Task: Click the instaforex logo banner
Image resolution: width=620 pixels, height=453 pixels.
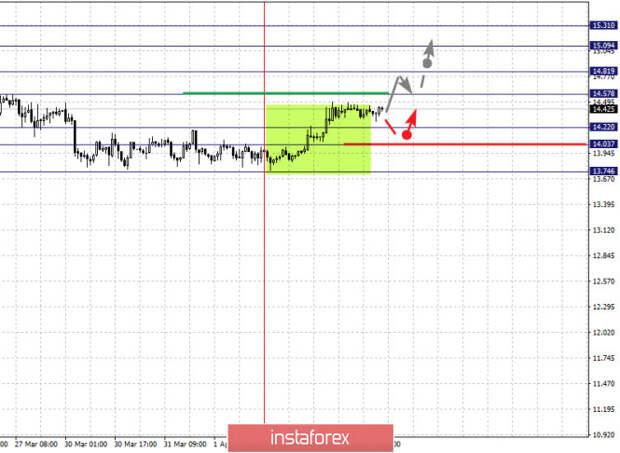Action: [310, 438]
